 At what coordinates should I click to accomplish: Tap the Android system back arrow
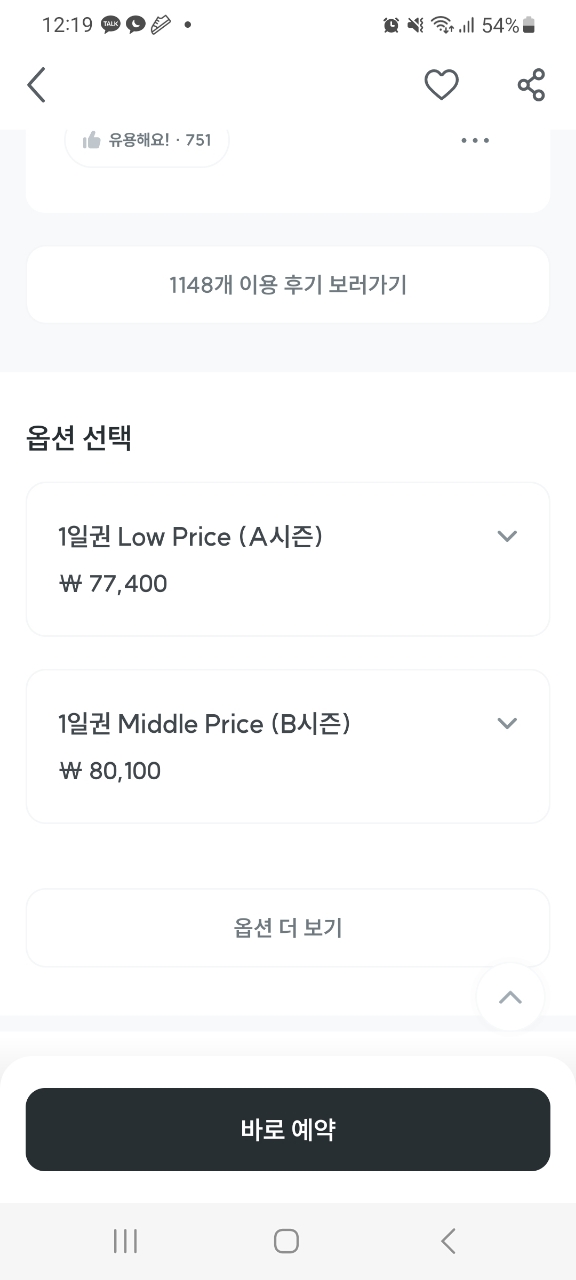(x=448, y=1241)
